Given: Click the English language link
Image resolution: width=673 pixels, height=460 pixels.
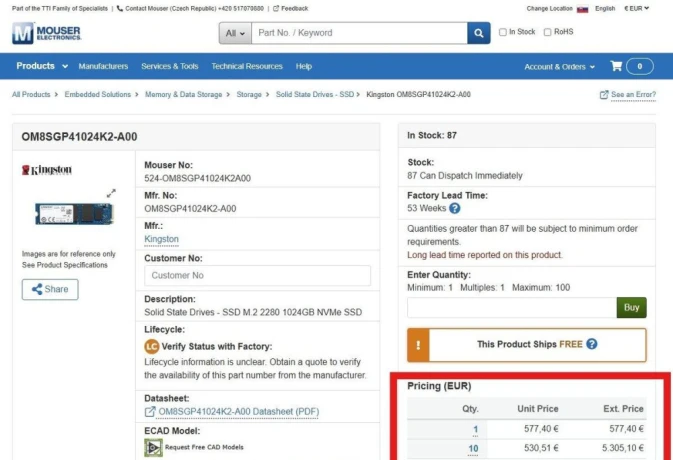Looking at the screenshot, I should click(605, 9).
